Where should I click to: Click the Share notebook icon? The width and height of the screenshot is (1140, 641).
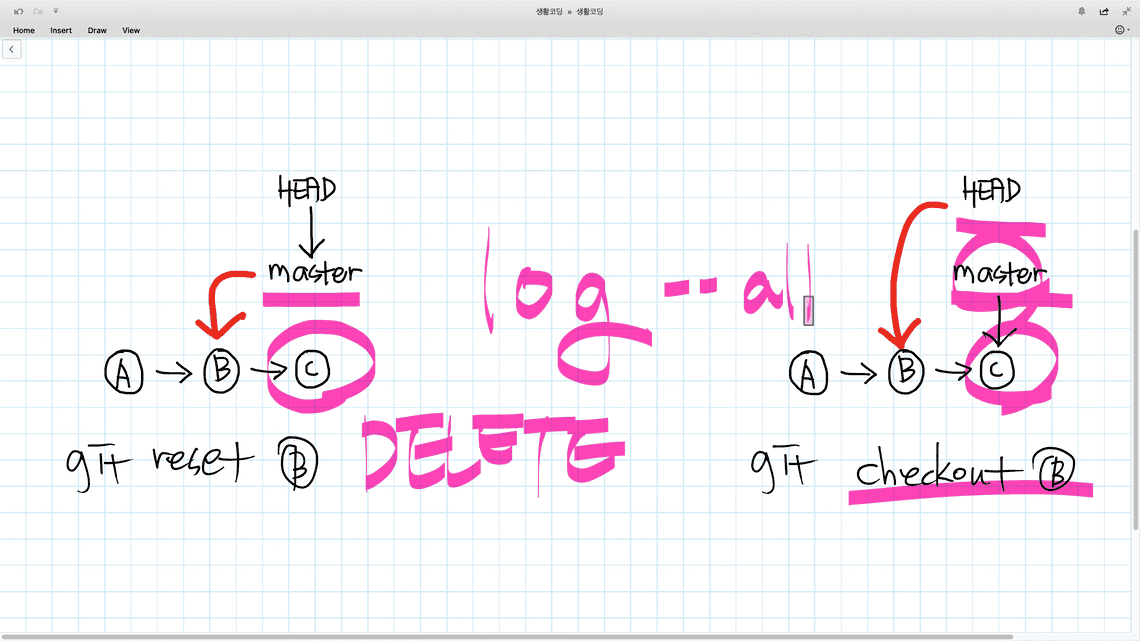pyautogui.click(x=1104, y=11)
